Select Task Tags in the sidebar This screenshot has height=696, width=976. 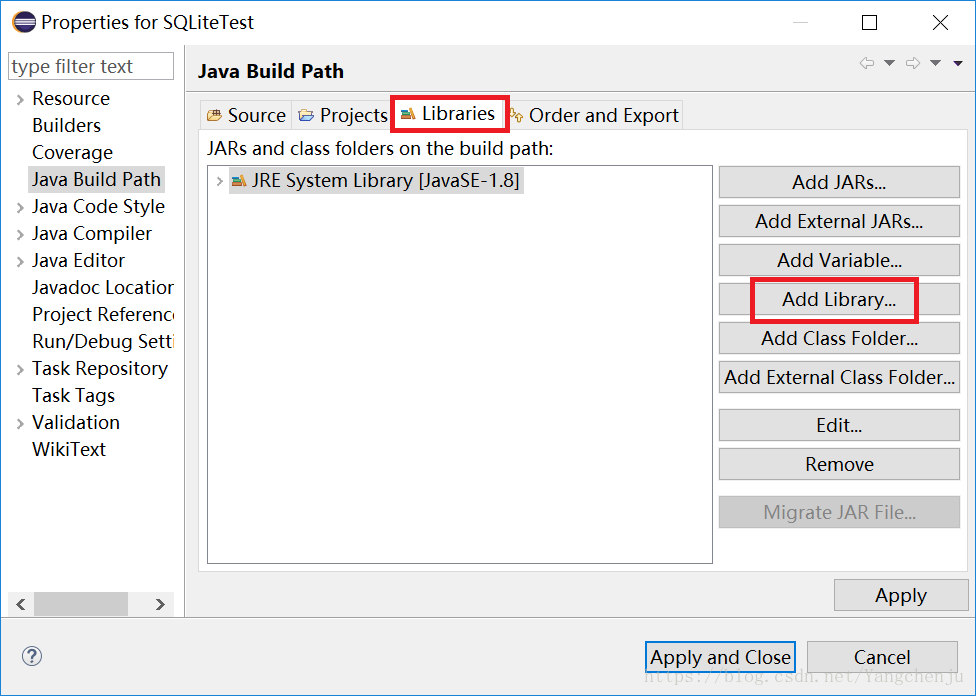point(73,395)
